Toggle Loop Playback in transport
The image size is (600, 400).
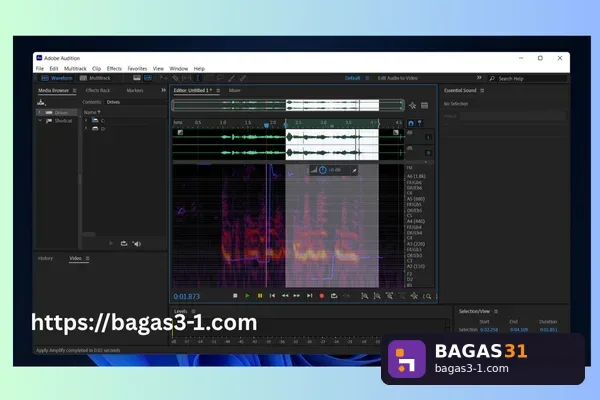tap(334, 296)
